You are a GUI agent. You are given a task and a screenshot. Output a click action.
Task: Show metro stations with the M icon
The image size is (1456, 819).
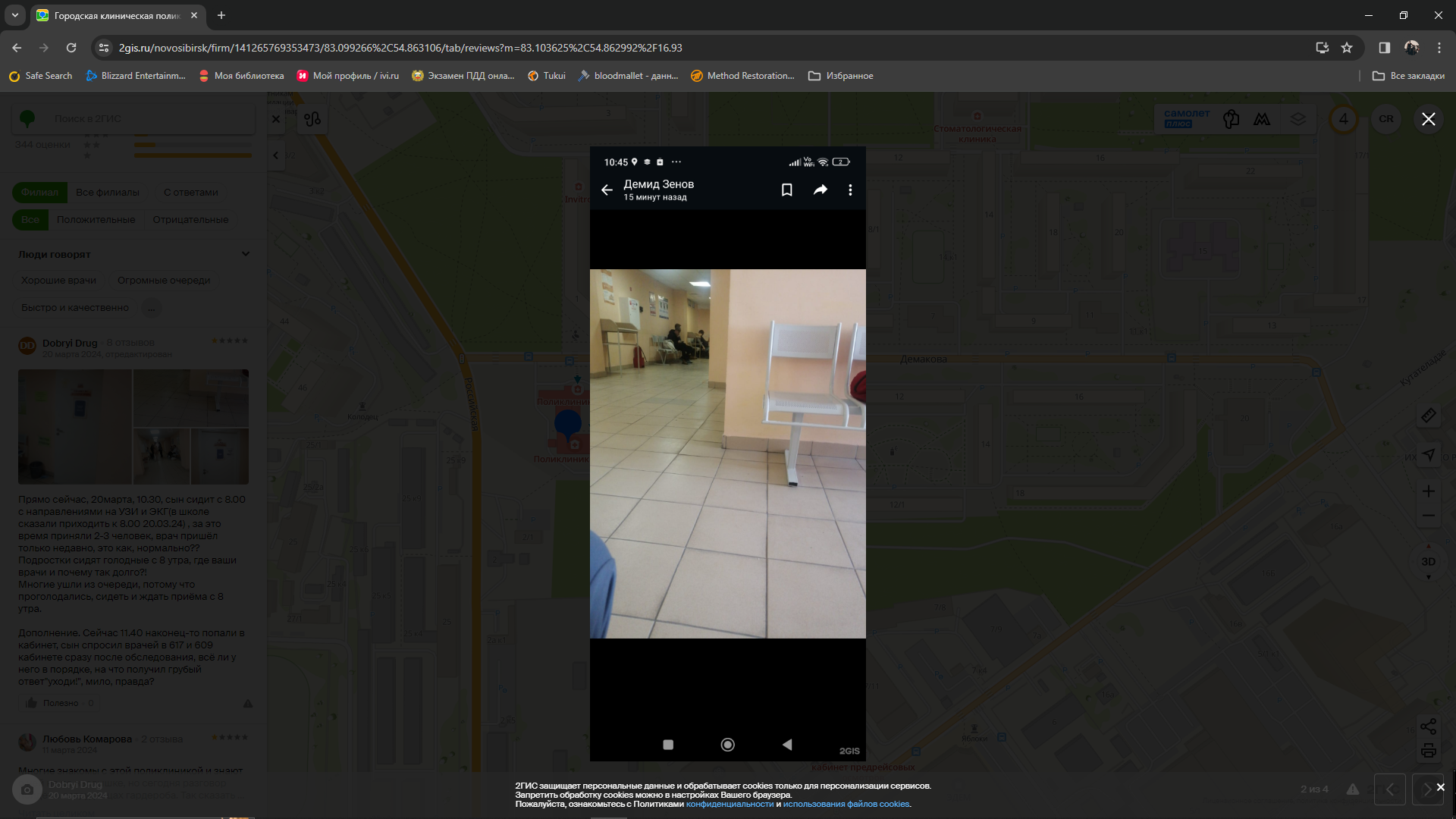click(x=1262, y=119)
